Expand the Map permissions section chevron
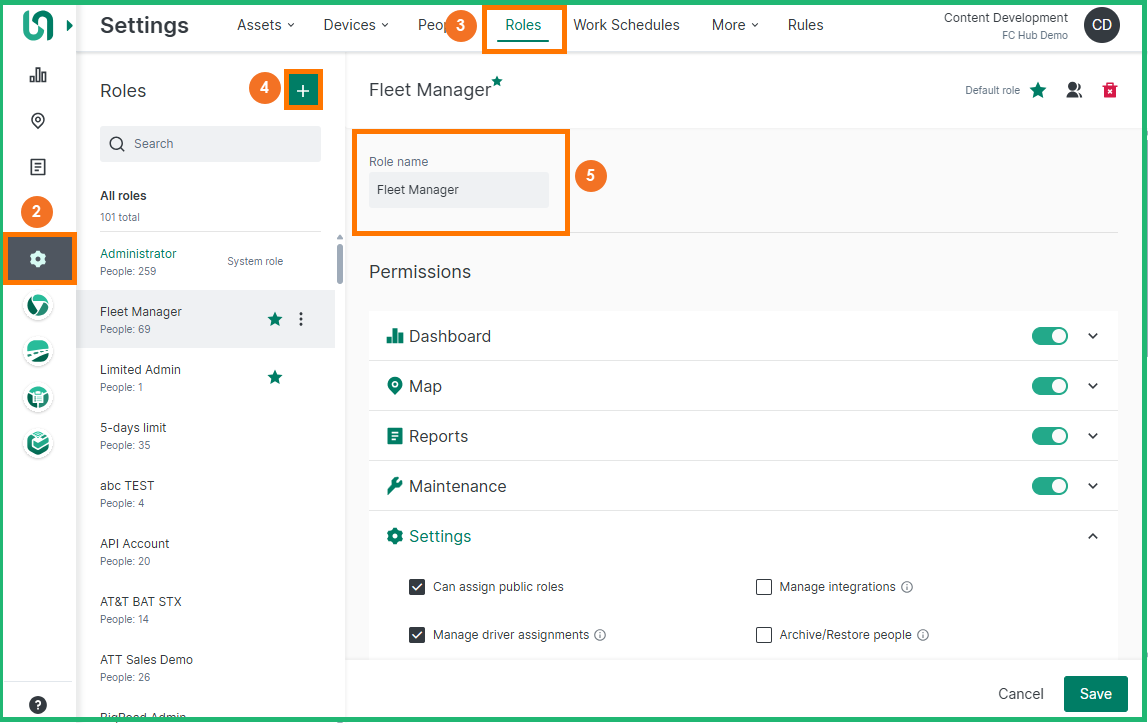The width and height of the screenshot is (1148, 723). pos(1093,386)
